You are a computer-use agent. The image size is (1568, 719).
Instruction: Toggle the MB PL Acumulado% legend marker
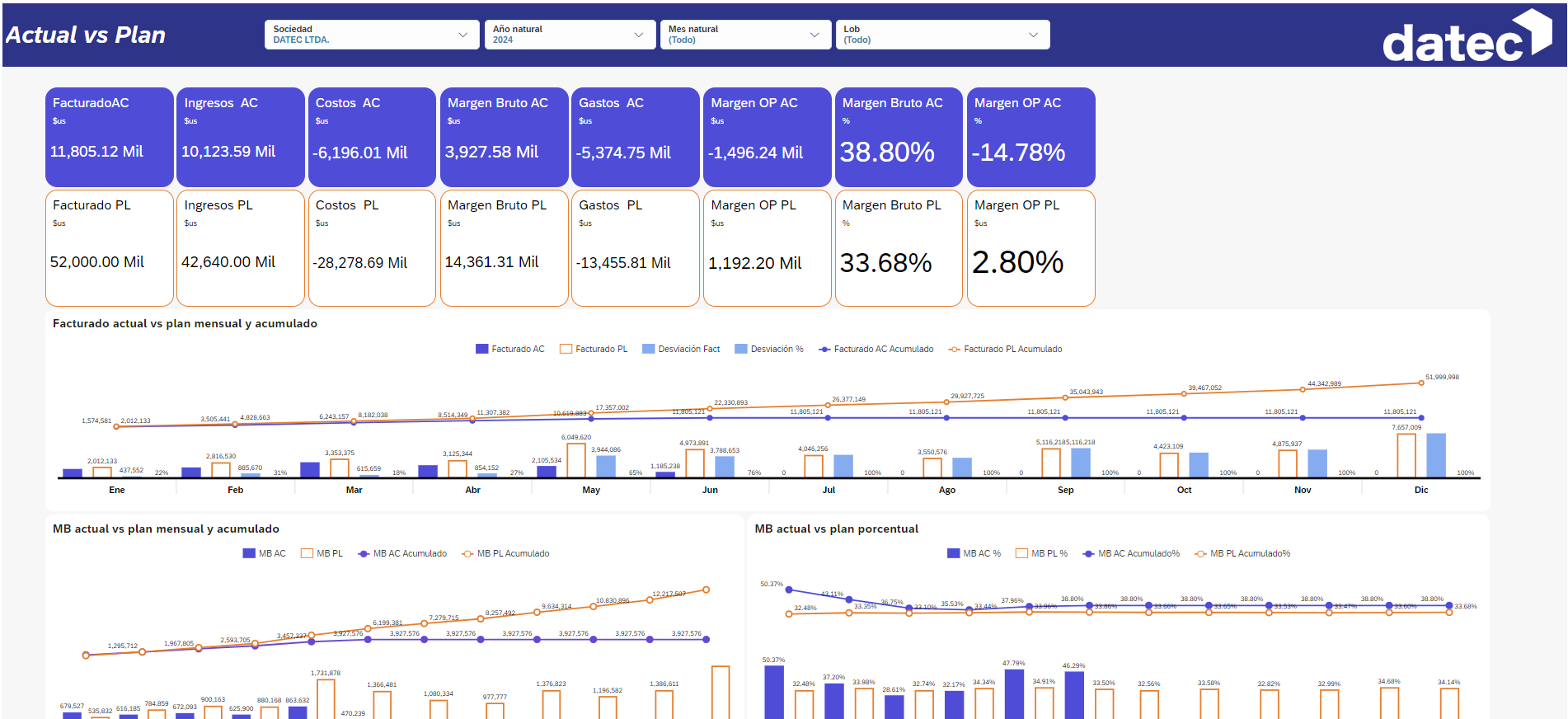pyautogui.click(x=1200, y=553)
